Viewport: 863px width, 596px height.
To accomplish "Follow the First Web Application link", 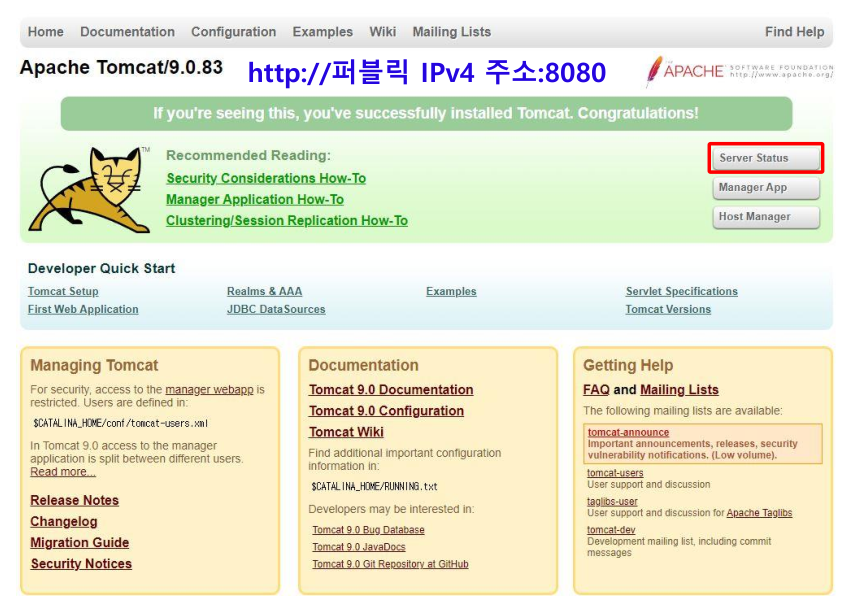I will (83, 309).
